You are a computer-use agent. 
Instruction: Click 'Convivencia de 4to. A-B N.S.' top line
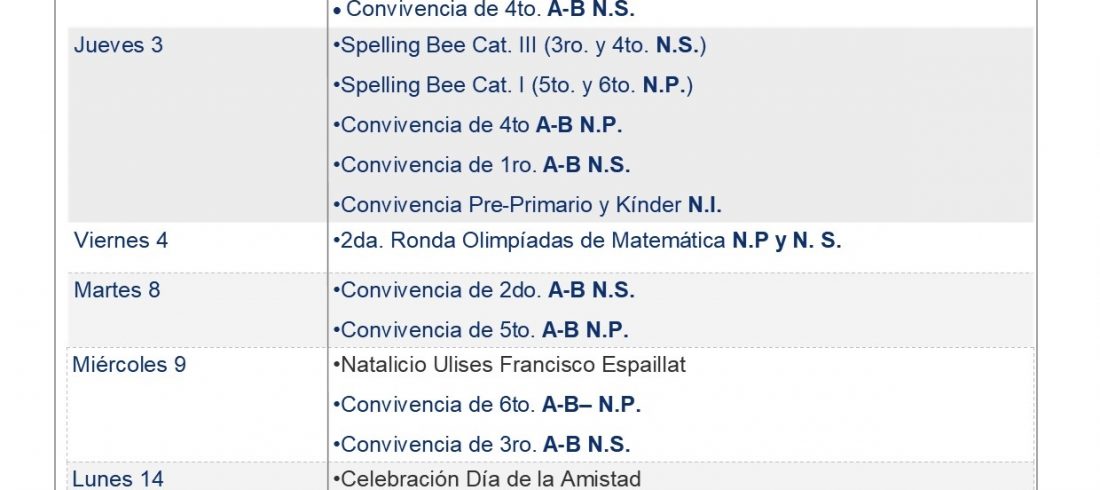[x=484, y=9]
